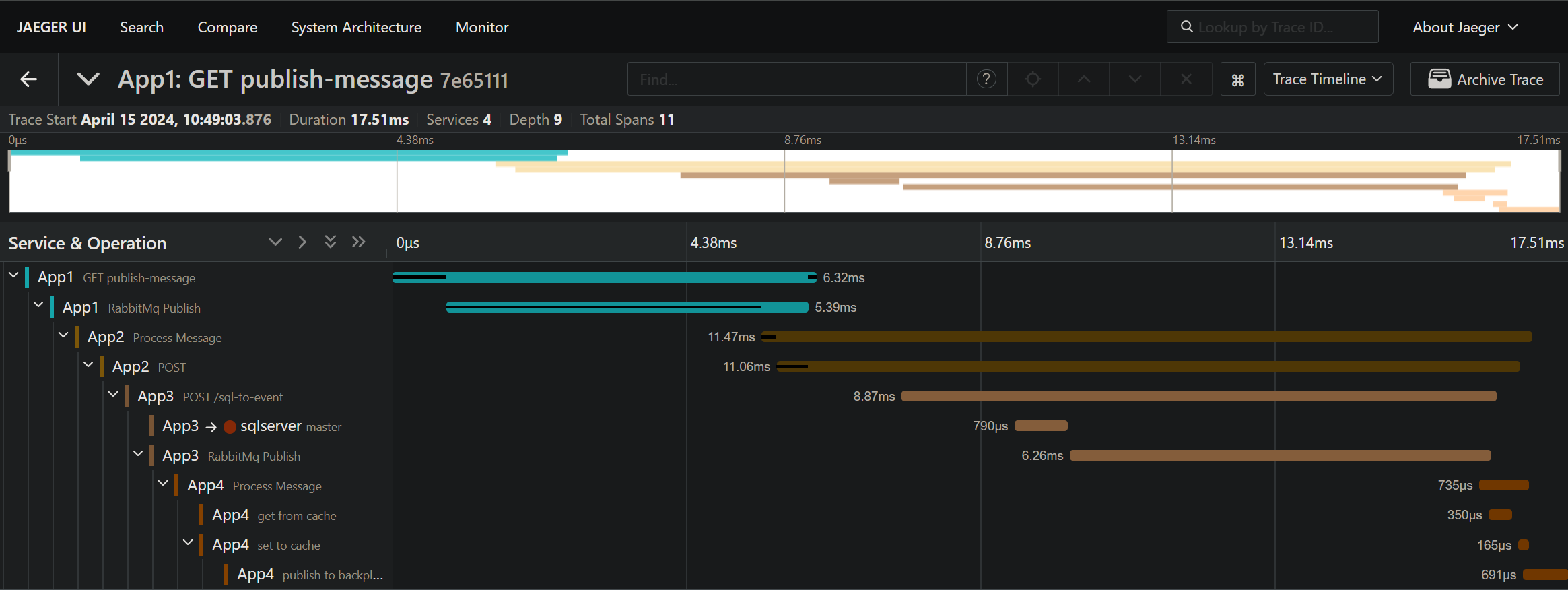Screen dimensions: 1568x590
Task: Open the find help question-mark icon
Action: click(x=986, y=79)
